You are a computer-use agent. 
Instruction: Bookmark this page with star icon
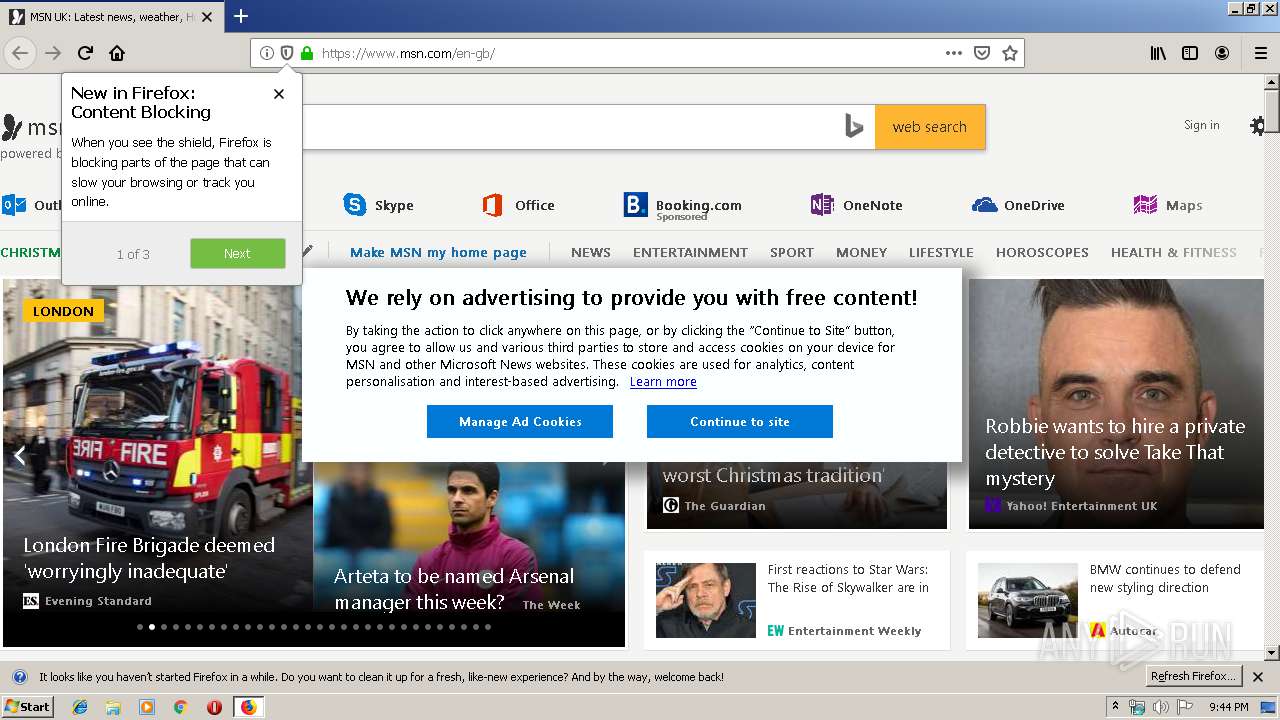(1010, 53)
